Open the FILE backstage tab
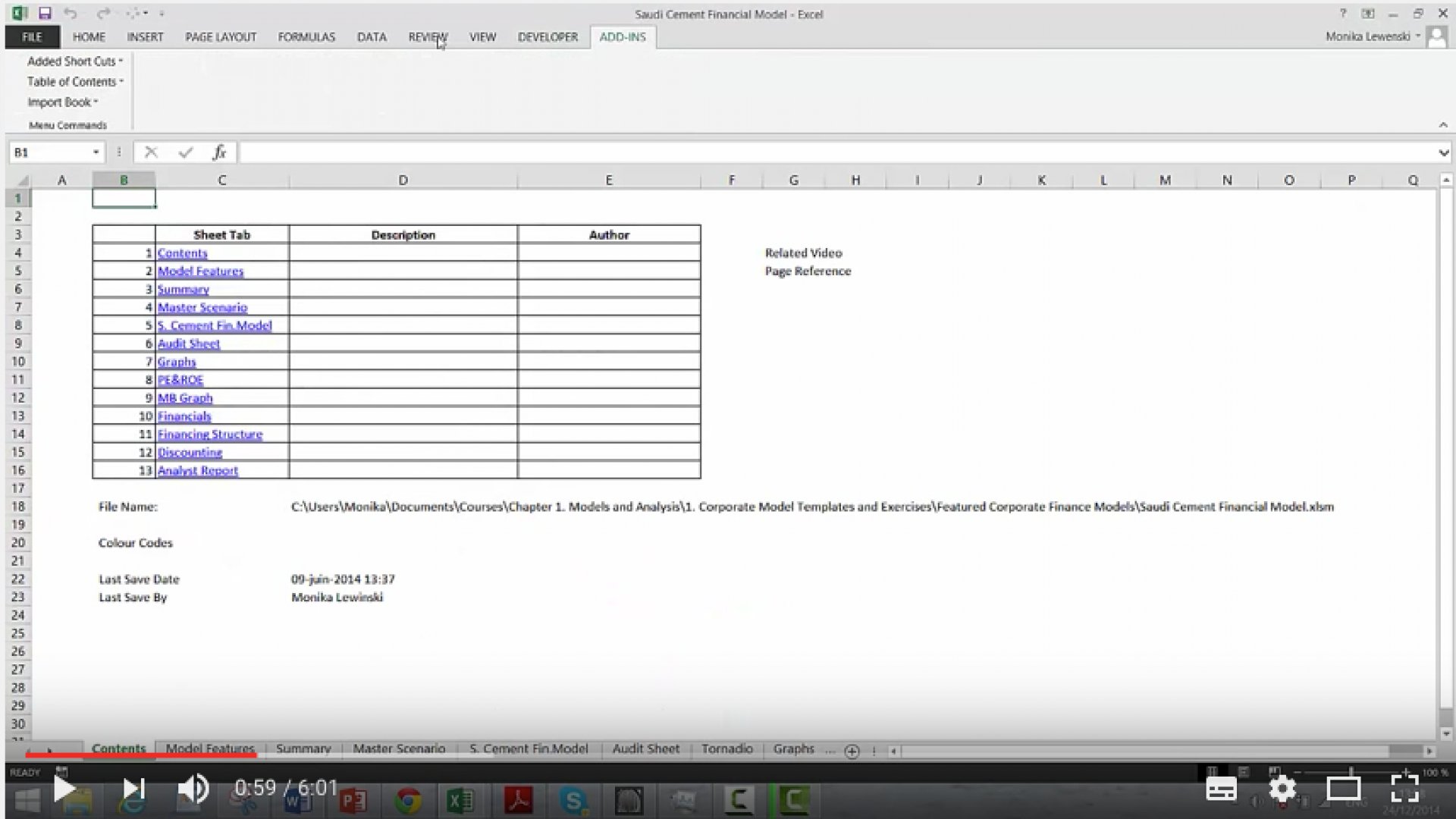 (32, 36)
